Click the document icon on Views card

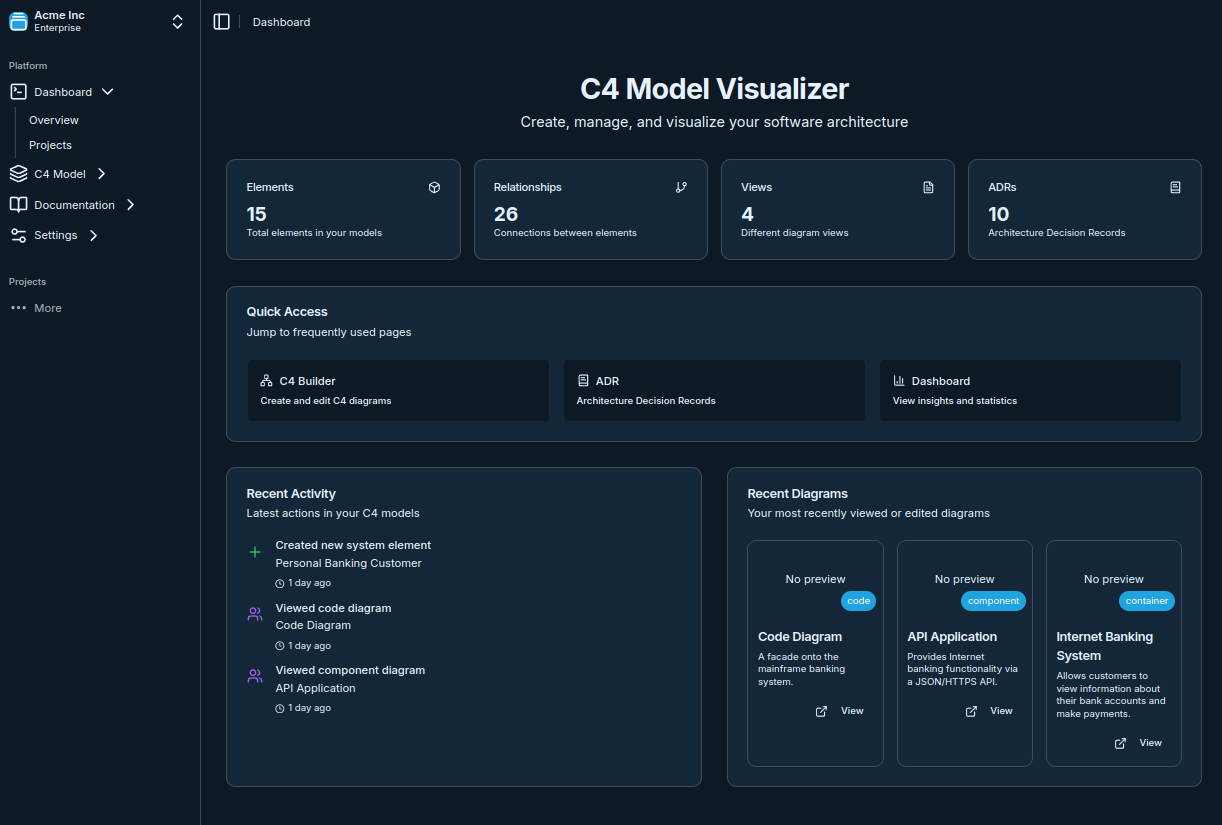click(928, 187)
